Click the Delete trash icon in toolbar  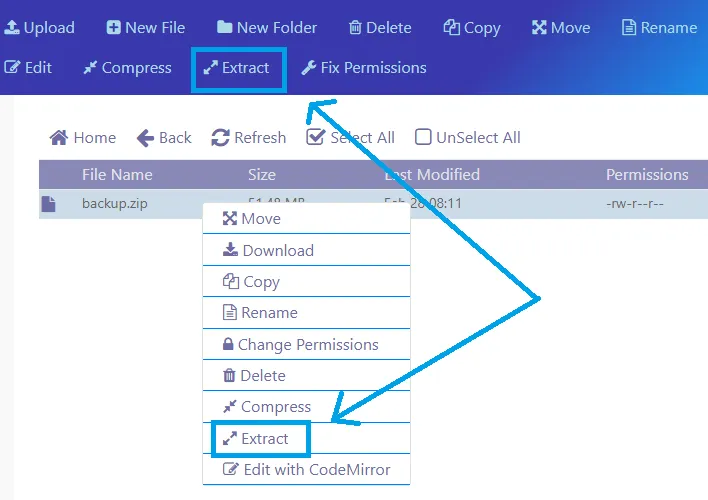pyautogui.click(x=355, y=28)
